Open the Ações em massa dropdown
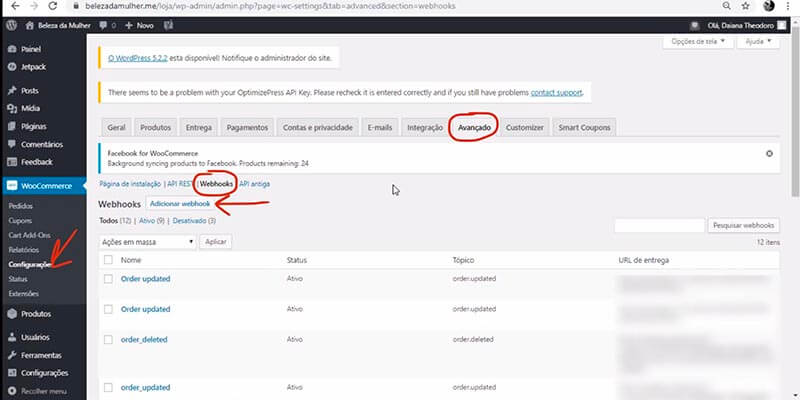This screenshot has height=400, width=800. [147, 242]
